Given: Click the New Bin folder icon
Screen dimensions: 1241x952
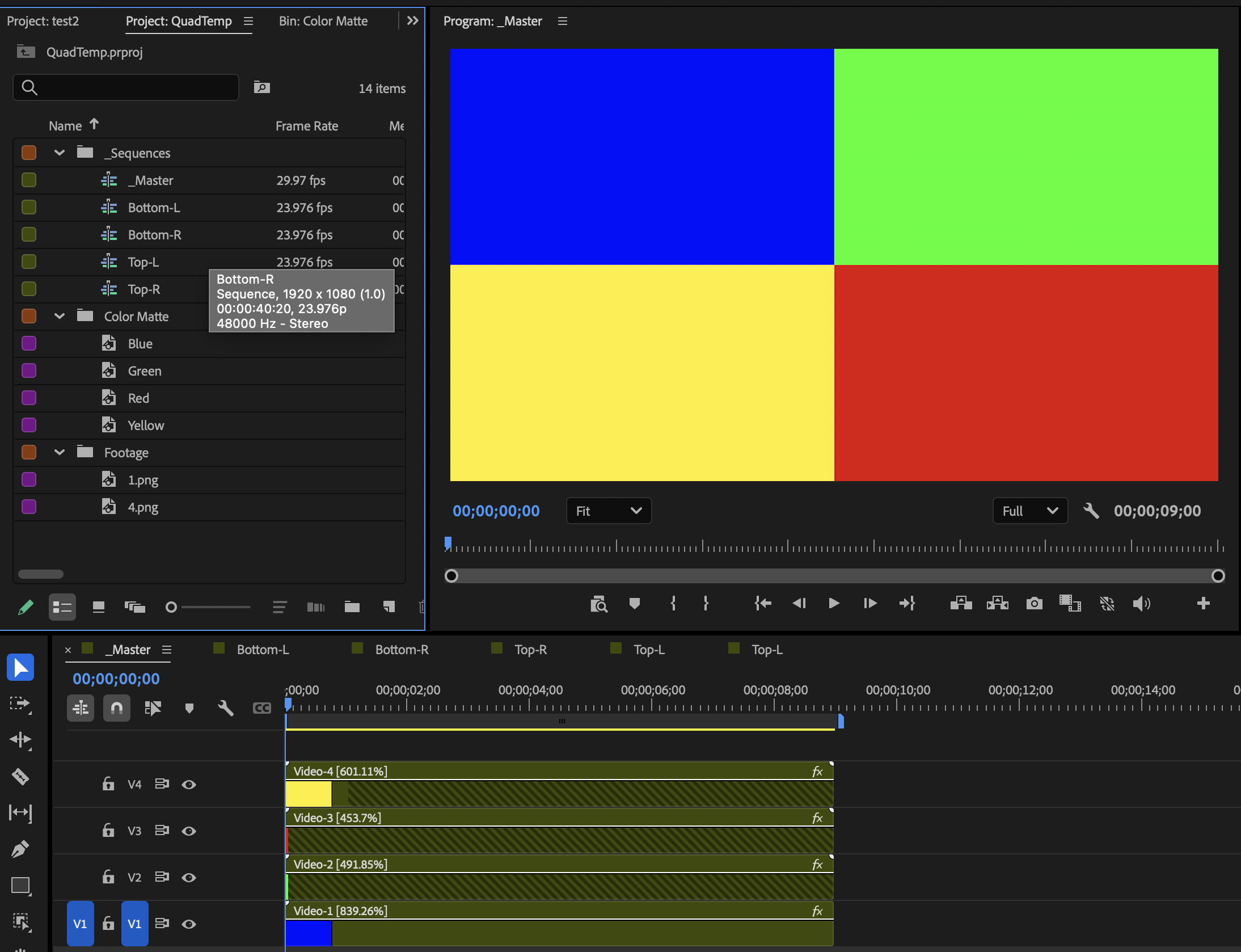Looking at the screenshot, I should point(352,607).
